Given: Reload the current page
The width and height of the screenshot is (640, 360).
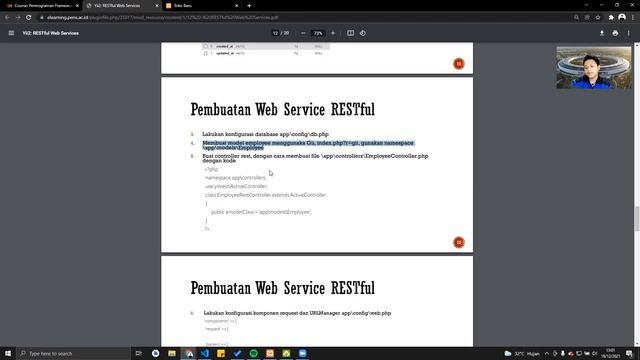Looking at the screenshot, I should [x=29, y=18].
